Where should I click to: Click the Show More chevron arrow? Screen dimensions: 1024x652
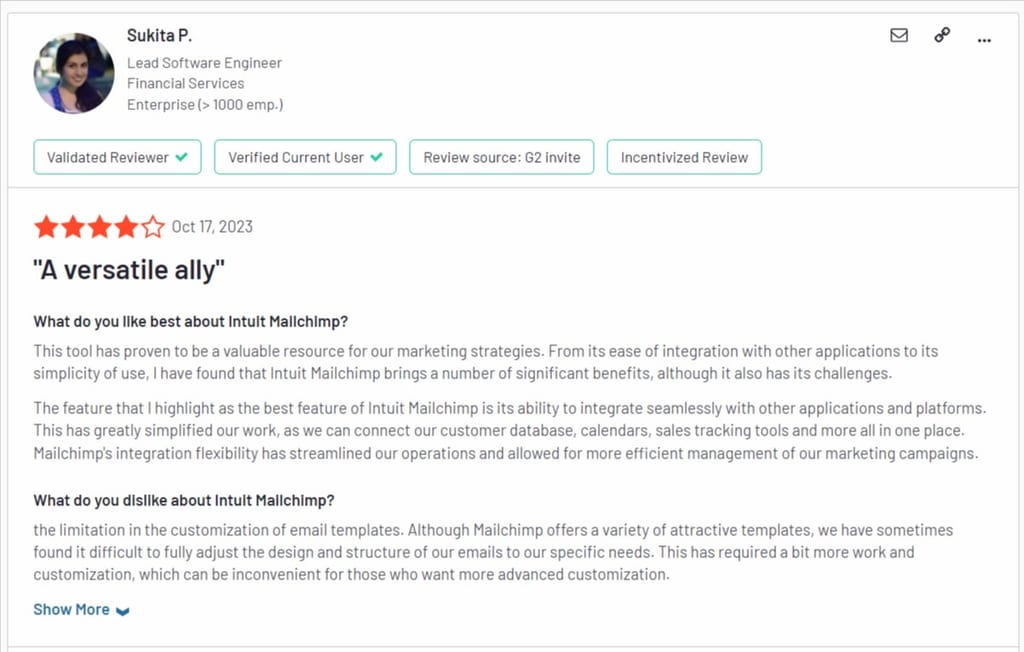123,611
